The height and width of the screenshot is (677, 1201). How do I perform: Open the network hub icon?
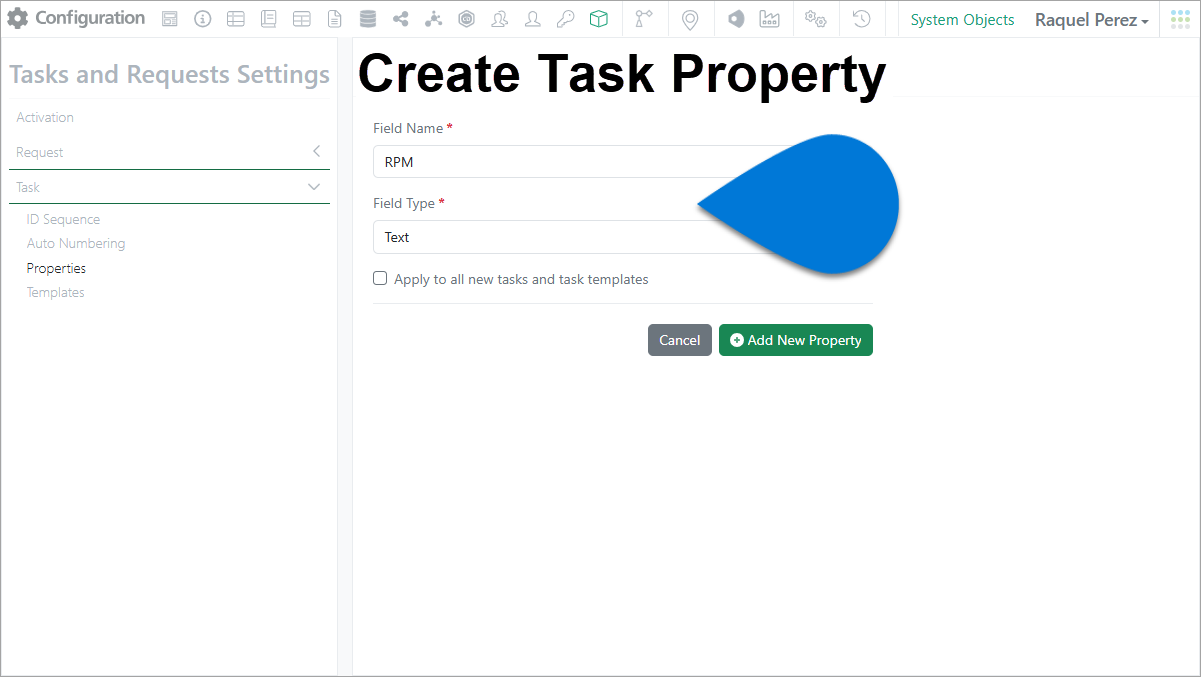[x=433, y=19]
